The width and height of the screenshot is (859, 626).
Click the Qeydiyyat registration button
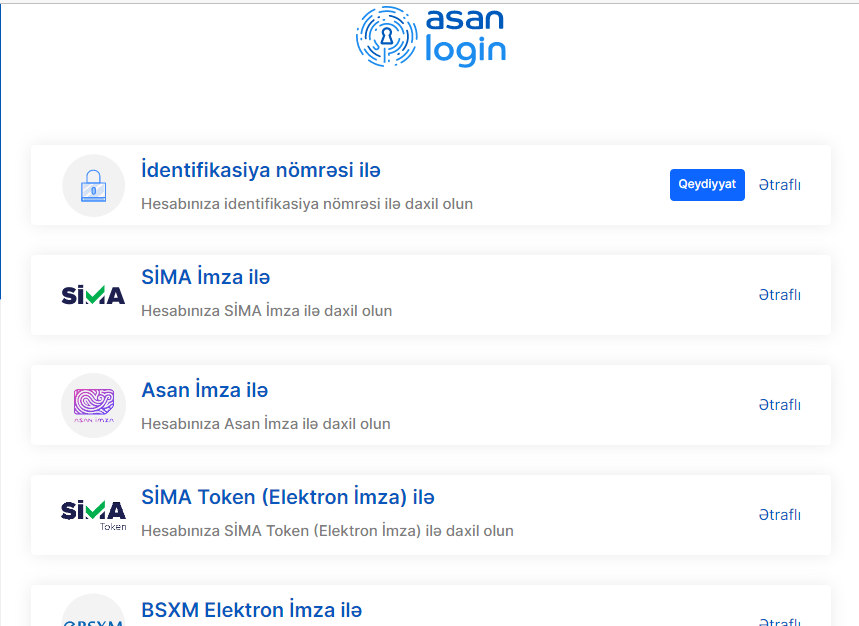[x=707, y=185]
